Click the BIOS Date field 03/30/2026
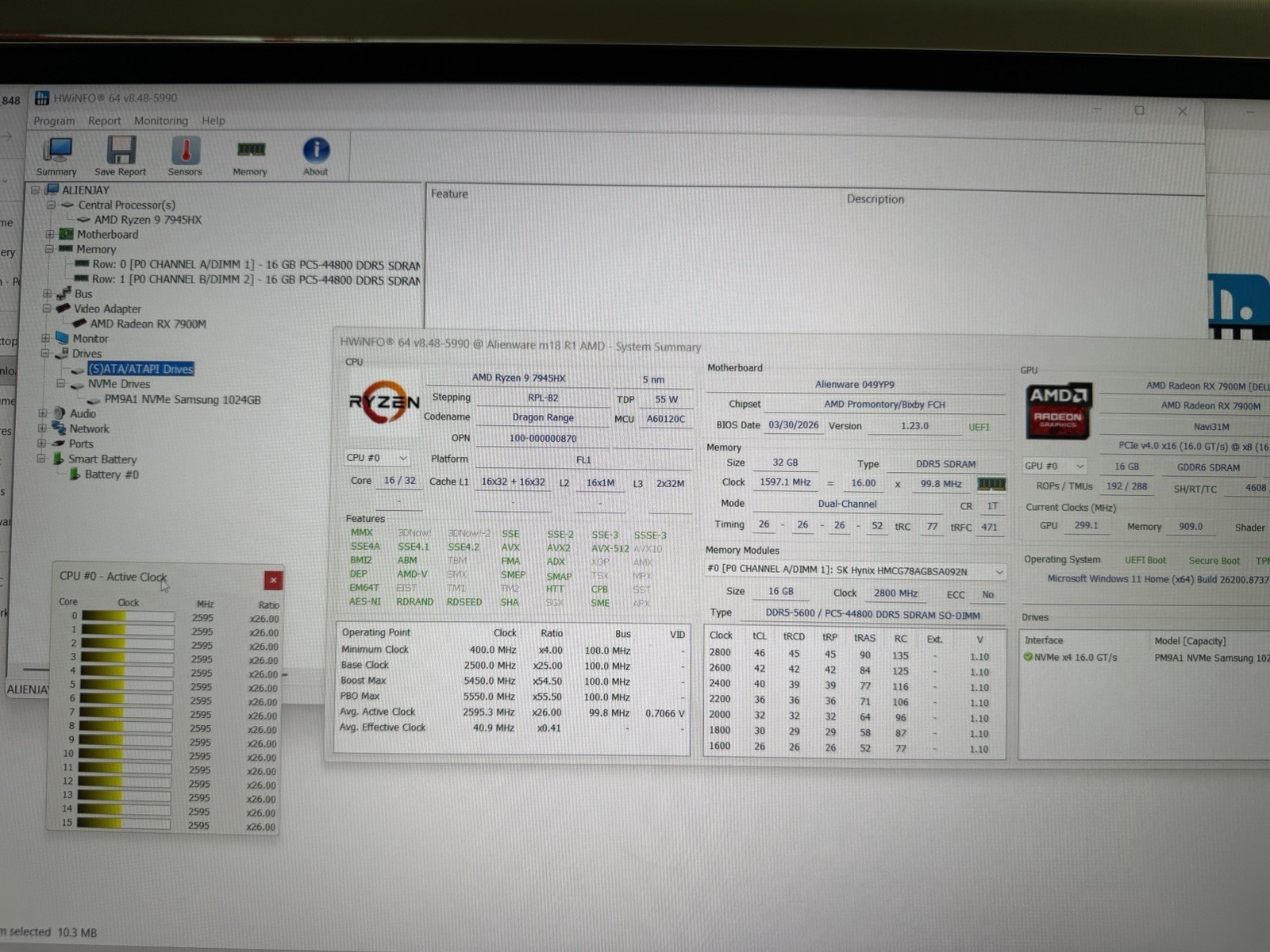 (793, 425)
